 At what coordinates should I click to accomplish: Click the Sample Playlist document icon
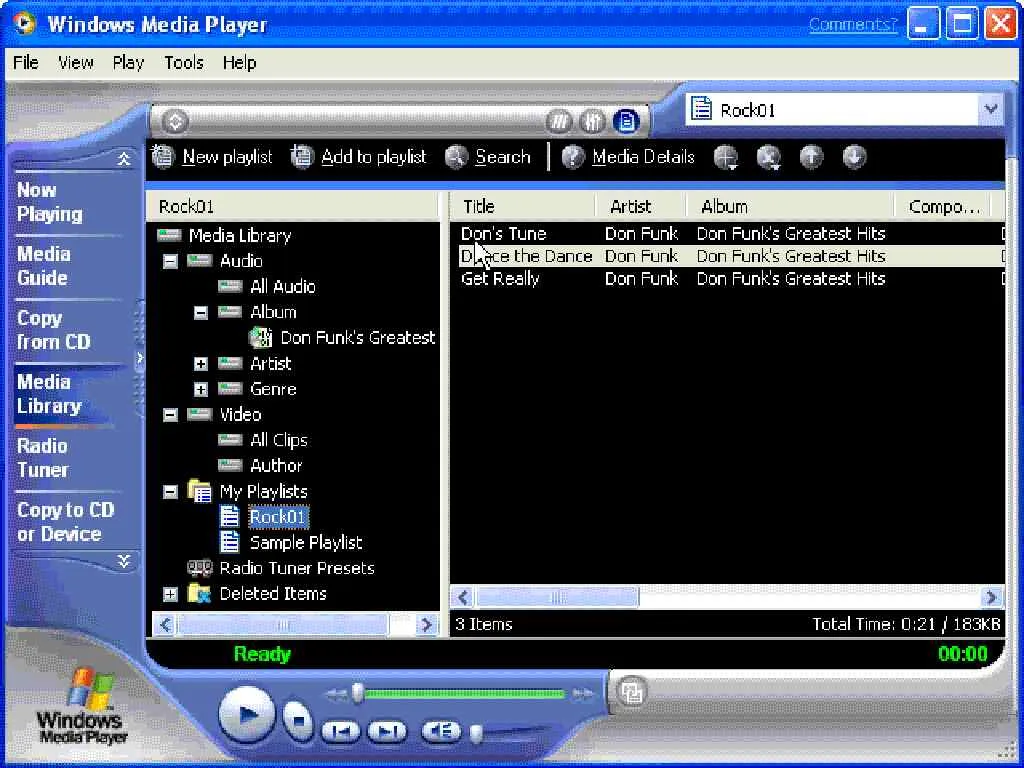pyautogui.click(x=229, y=542)
